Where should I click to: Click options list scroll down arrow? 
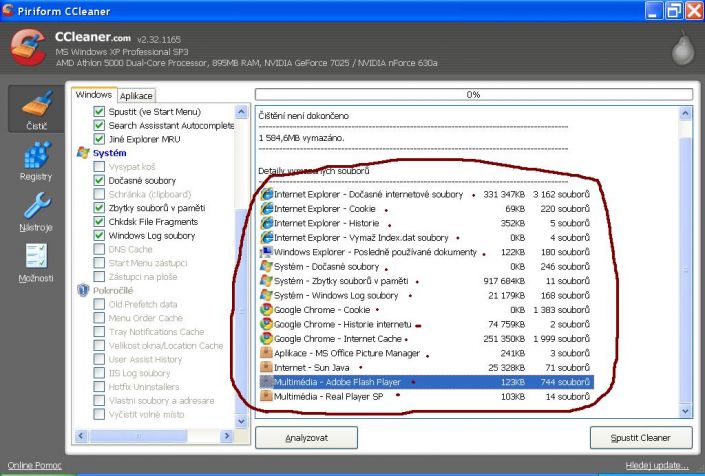(241, 421)
